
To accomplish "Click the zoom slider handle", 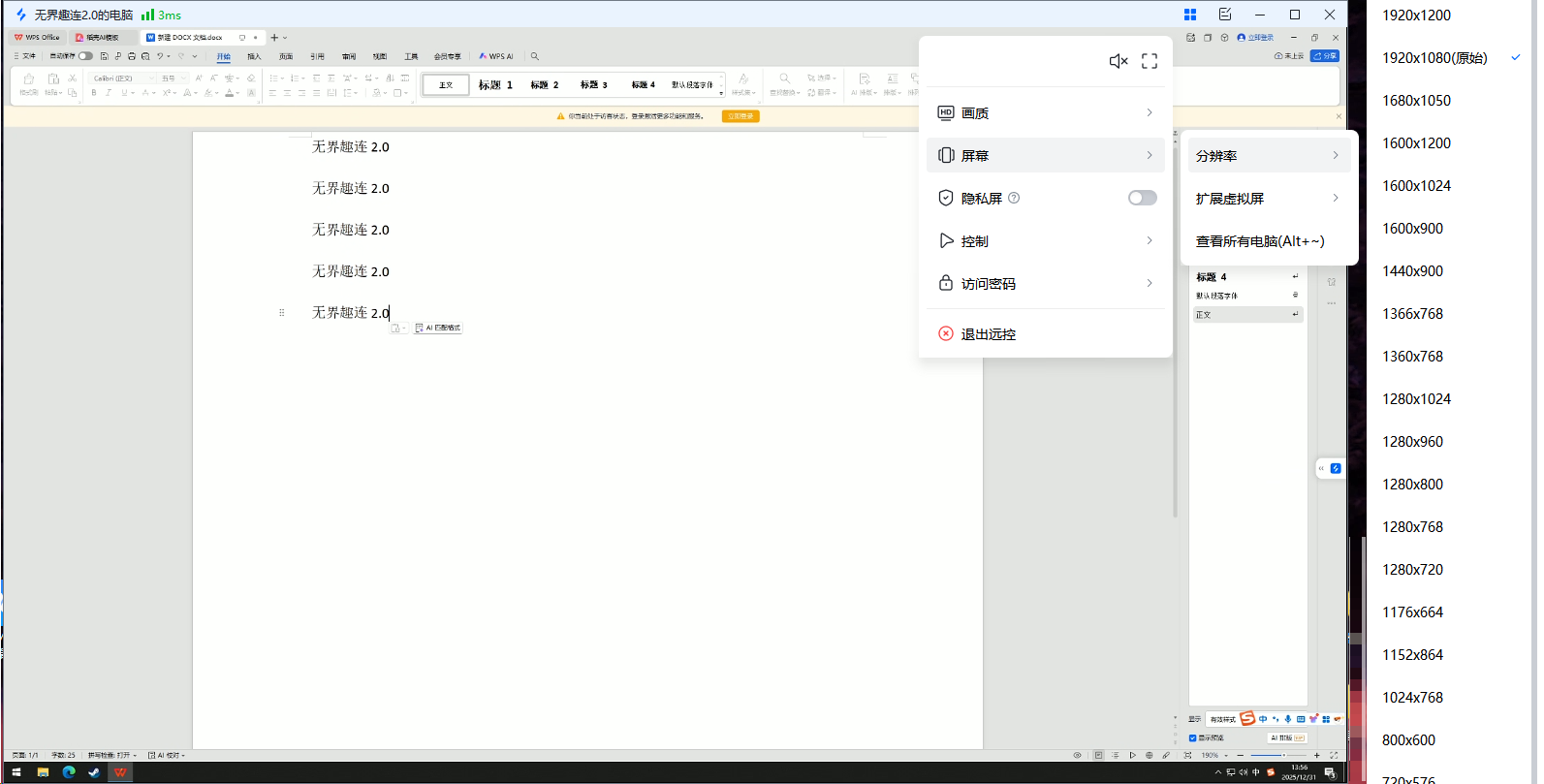I will coord(1283,755).
